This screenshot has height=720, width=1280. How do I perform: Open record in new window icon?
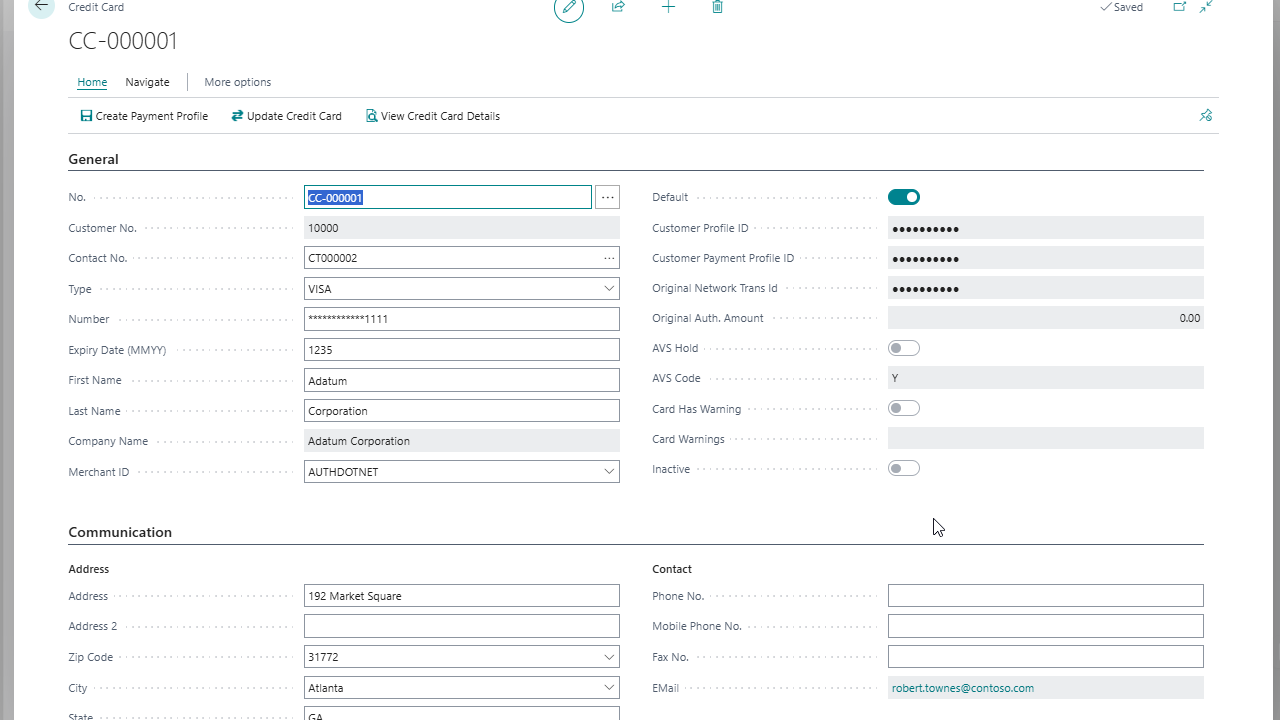coord(1179,7)
